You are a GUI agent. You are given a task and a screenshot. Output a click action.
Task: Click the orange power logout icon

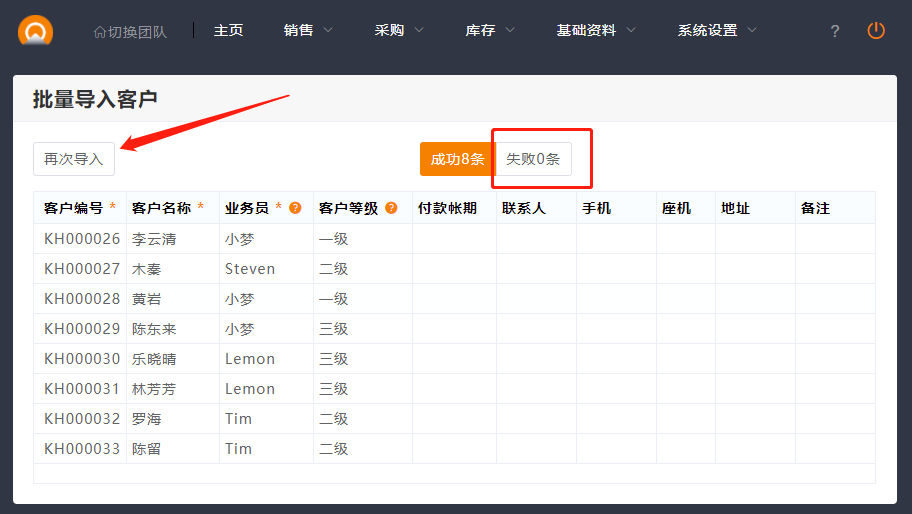coord(876,31)
